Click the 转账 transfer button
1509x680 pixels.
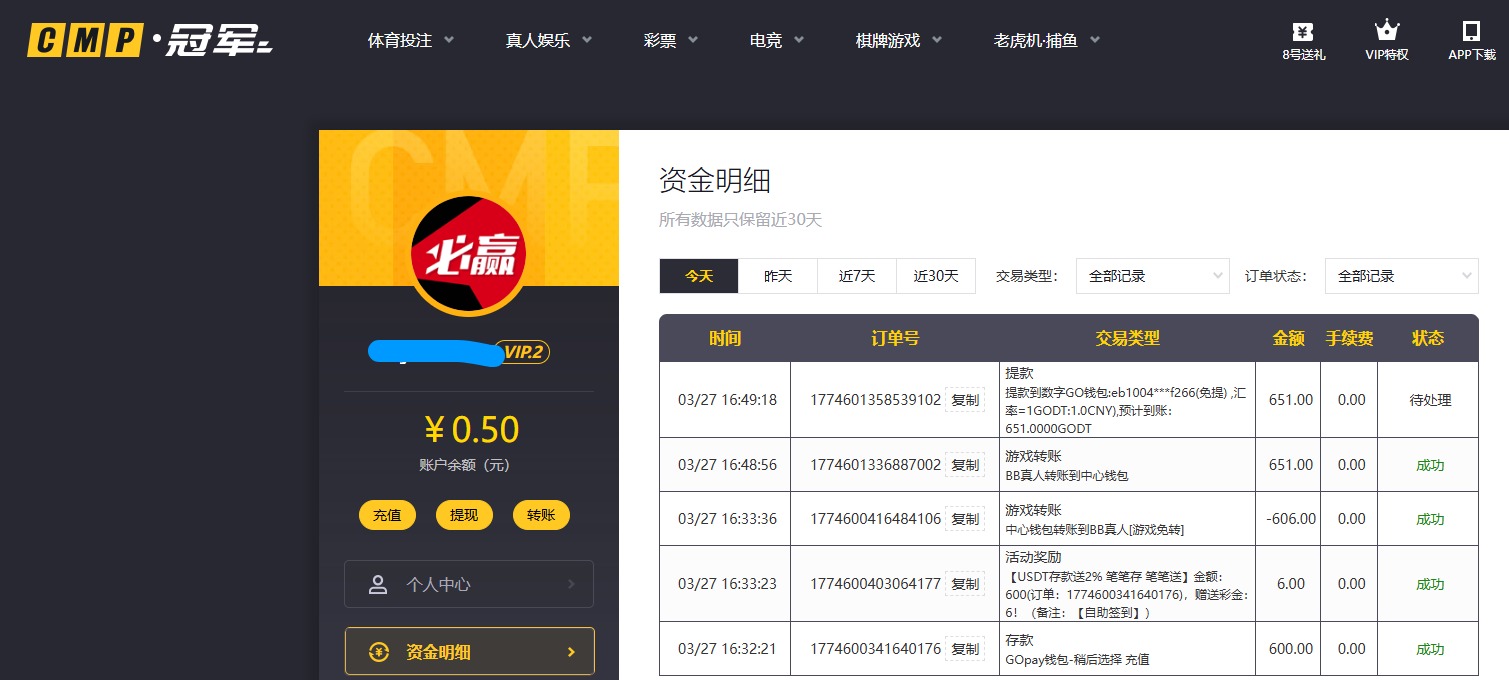click(541, 515)
